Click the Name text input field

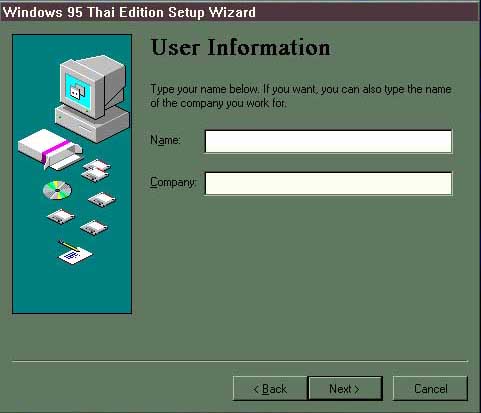pos(328,142)
